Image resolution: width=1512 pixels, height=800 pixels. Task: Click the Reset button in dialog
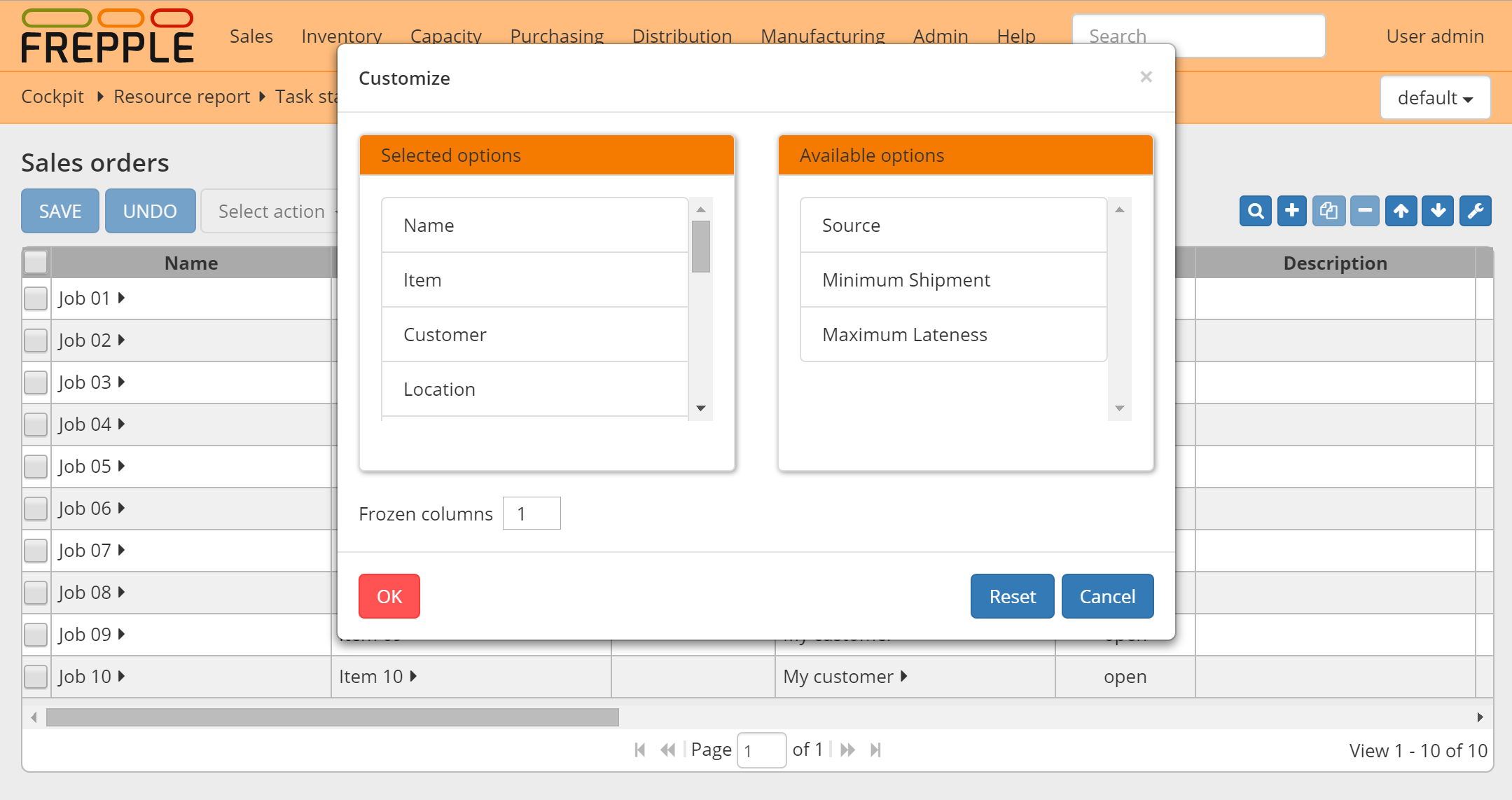click(1012, 596)
